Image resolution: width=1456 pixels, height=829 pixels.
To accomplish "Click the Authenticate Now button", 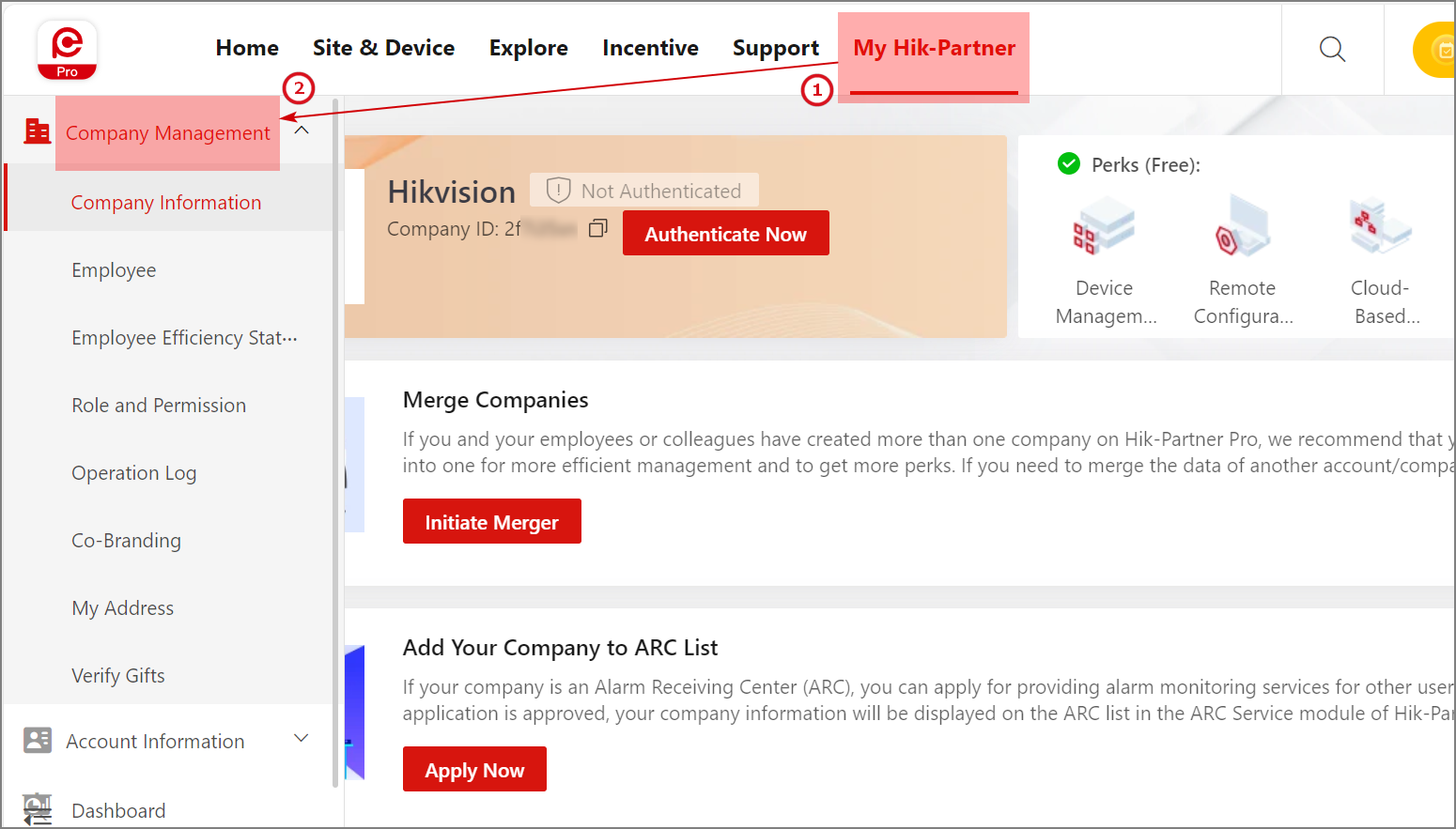I will click(726, 233).
